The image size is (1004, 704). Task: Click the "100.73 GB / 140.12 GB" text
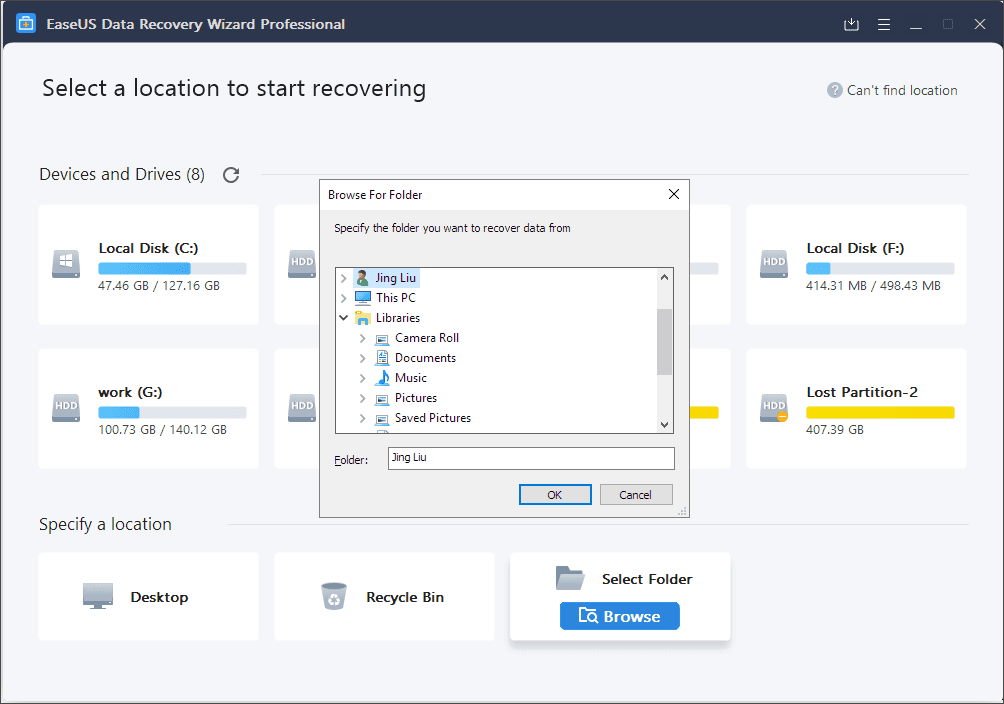coord(163,430)
